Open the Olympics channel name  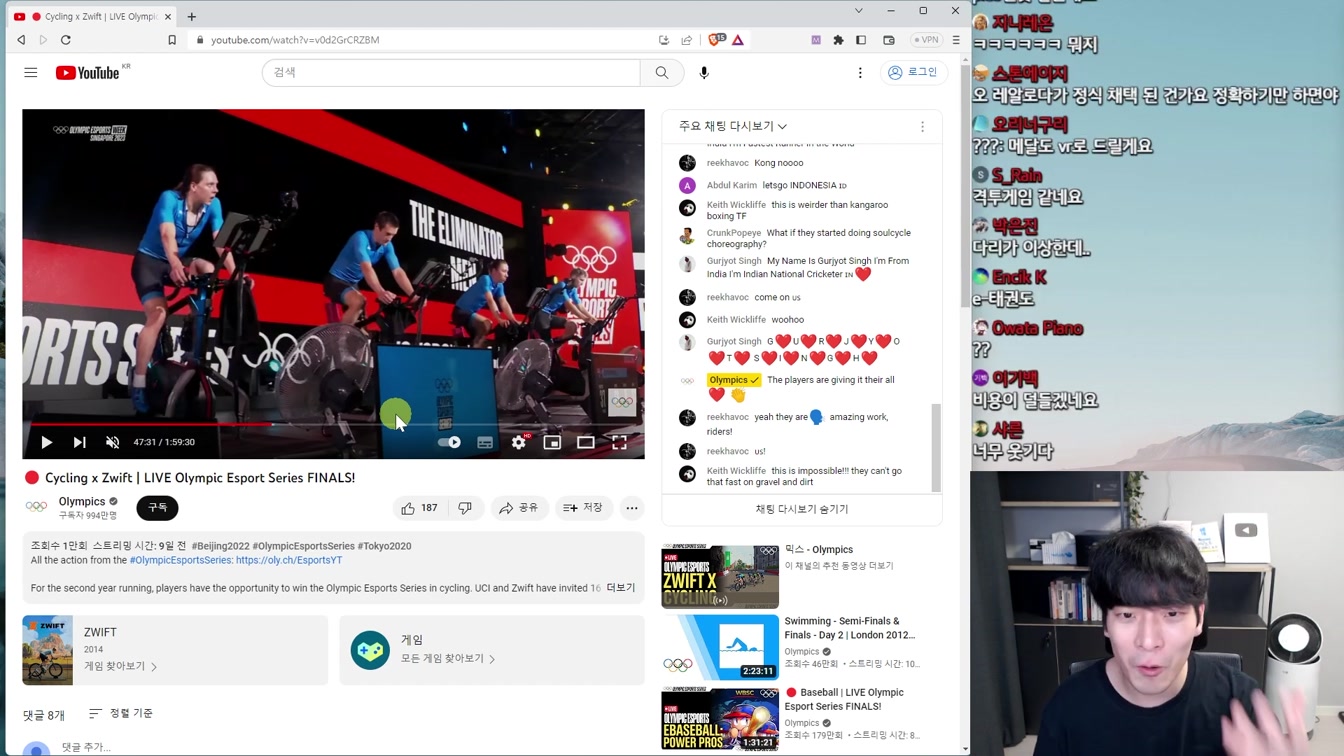pyautogui.click(x=82, y=502)
